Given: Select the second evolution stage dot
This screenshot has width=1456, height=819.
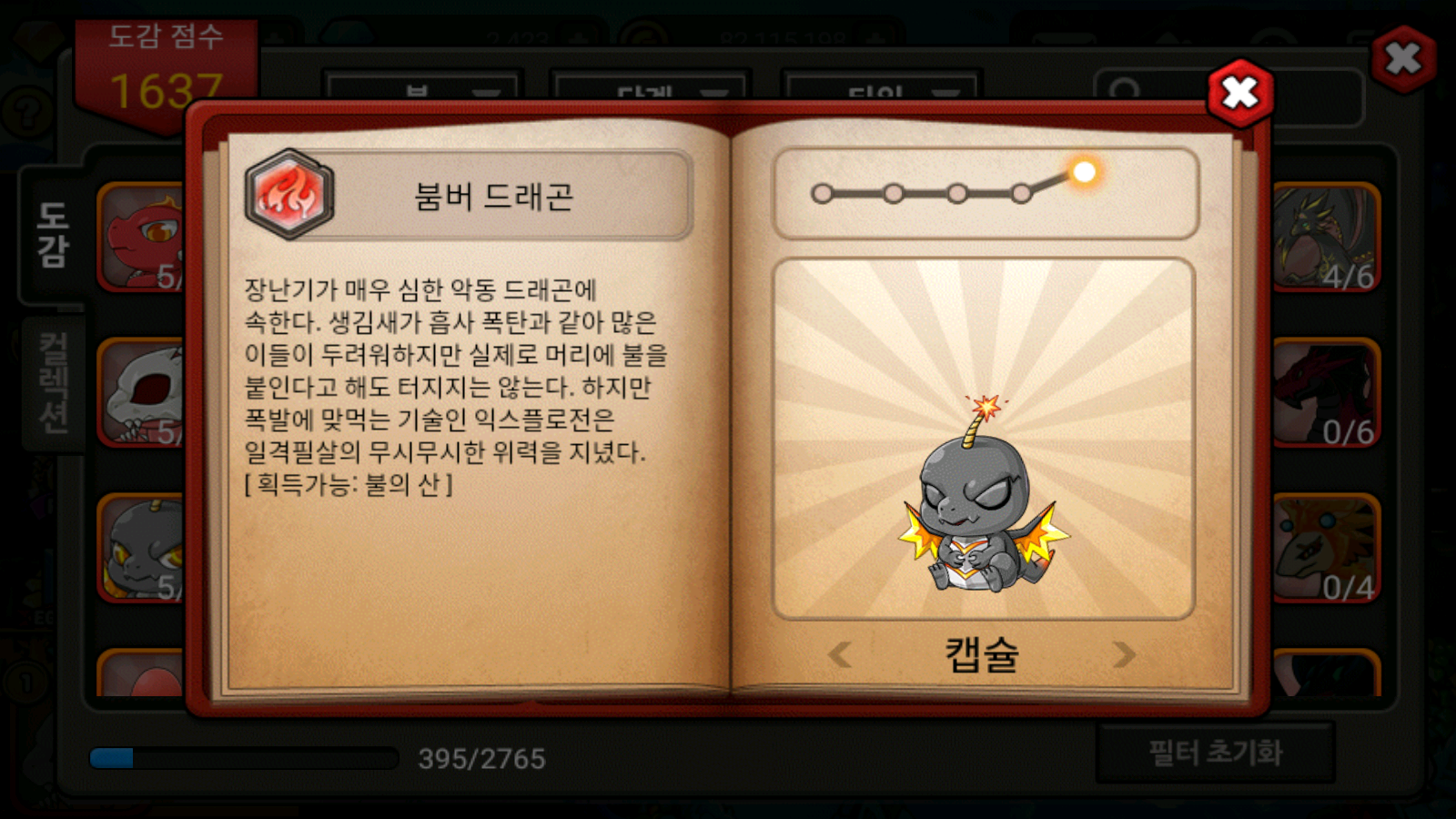Looking at the screenshot, I should point(894,194).
